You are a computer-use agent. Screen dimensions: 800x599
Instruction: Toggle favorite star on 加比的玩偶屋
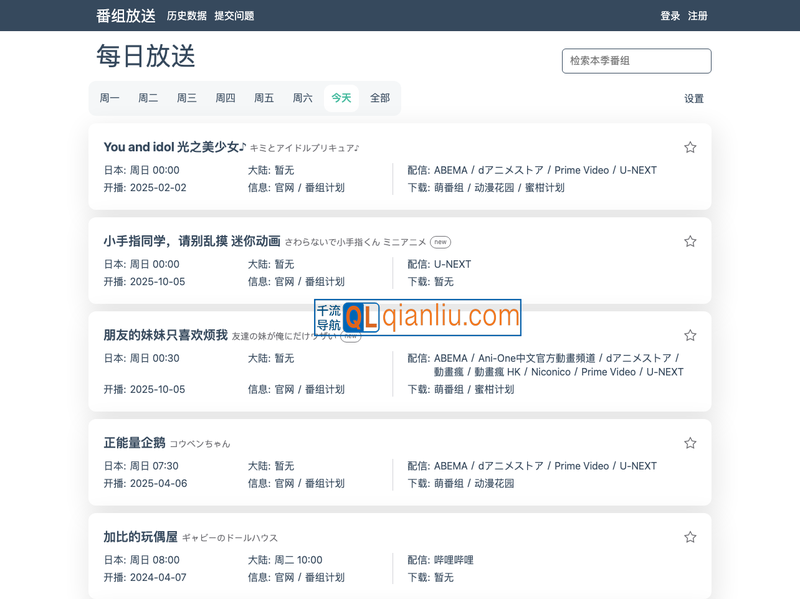(x=689, y=536)
